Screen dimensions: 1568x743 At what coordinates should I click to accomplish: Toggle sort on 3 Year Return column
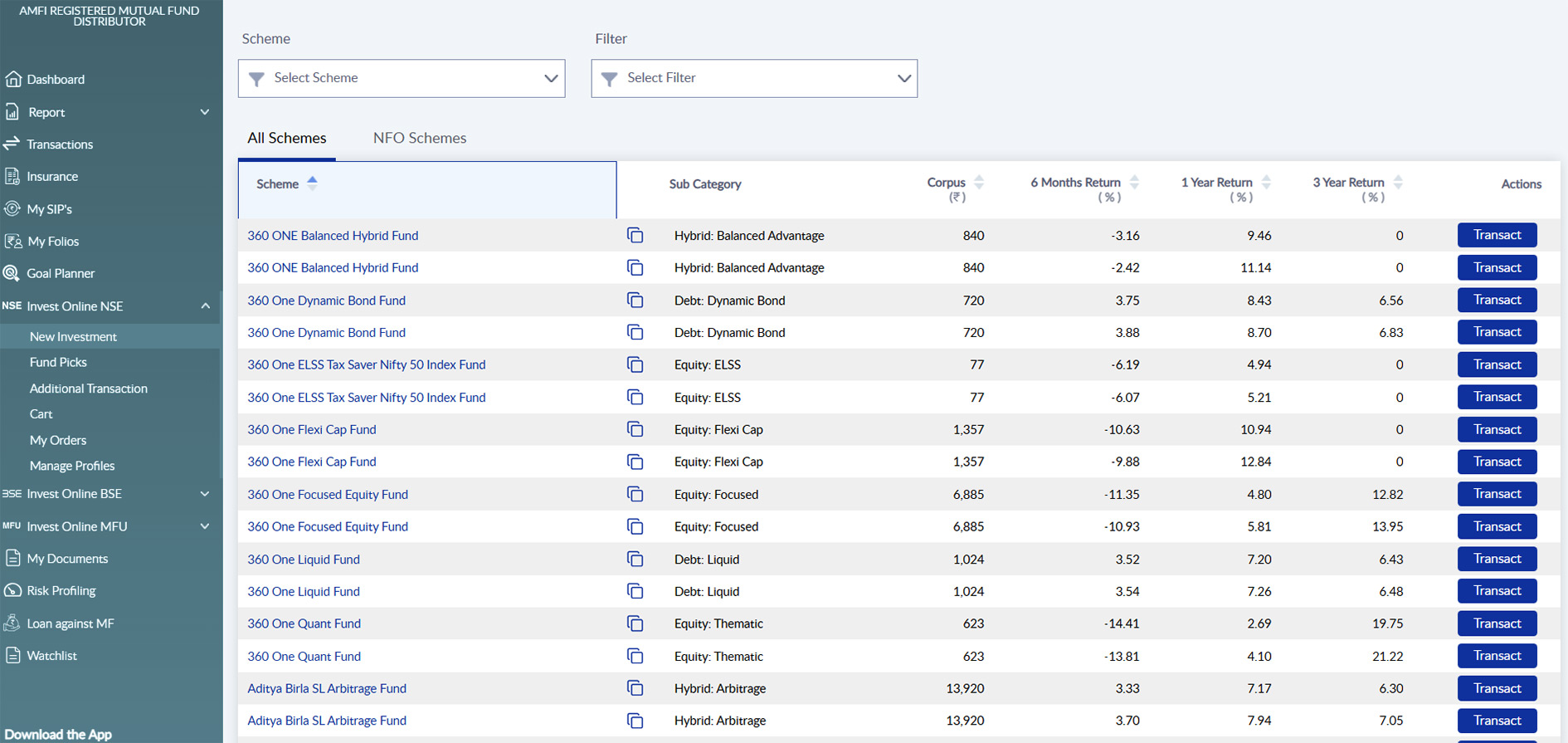pos(1398,183)
